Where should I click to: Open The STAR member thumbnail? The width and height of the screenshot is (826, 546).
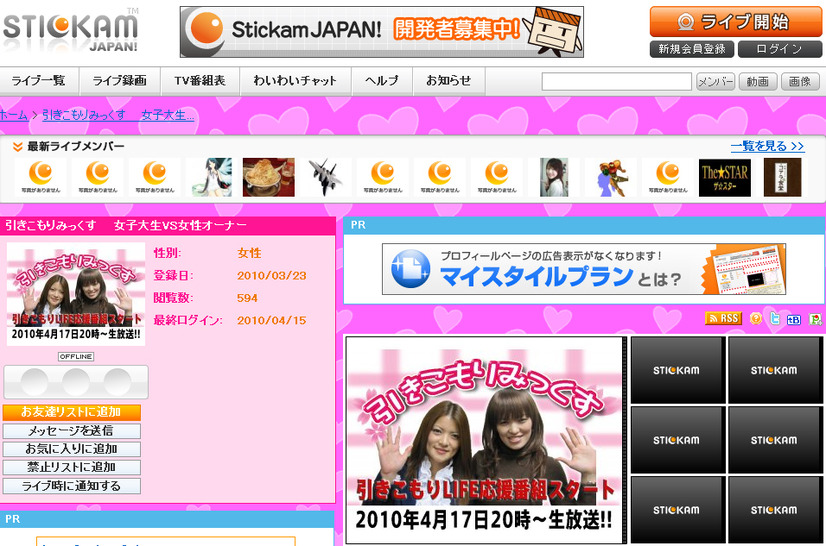click(725, 177)
